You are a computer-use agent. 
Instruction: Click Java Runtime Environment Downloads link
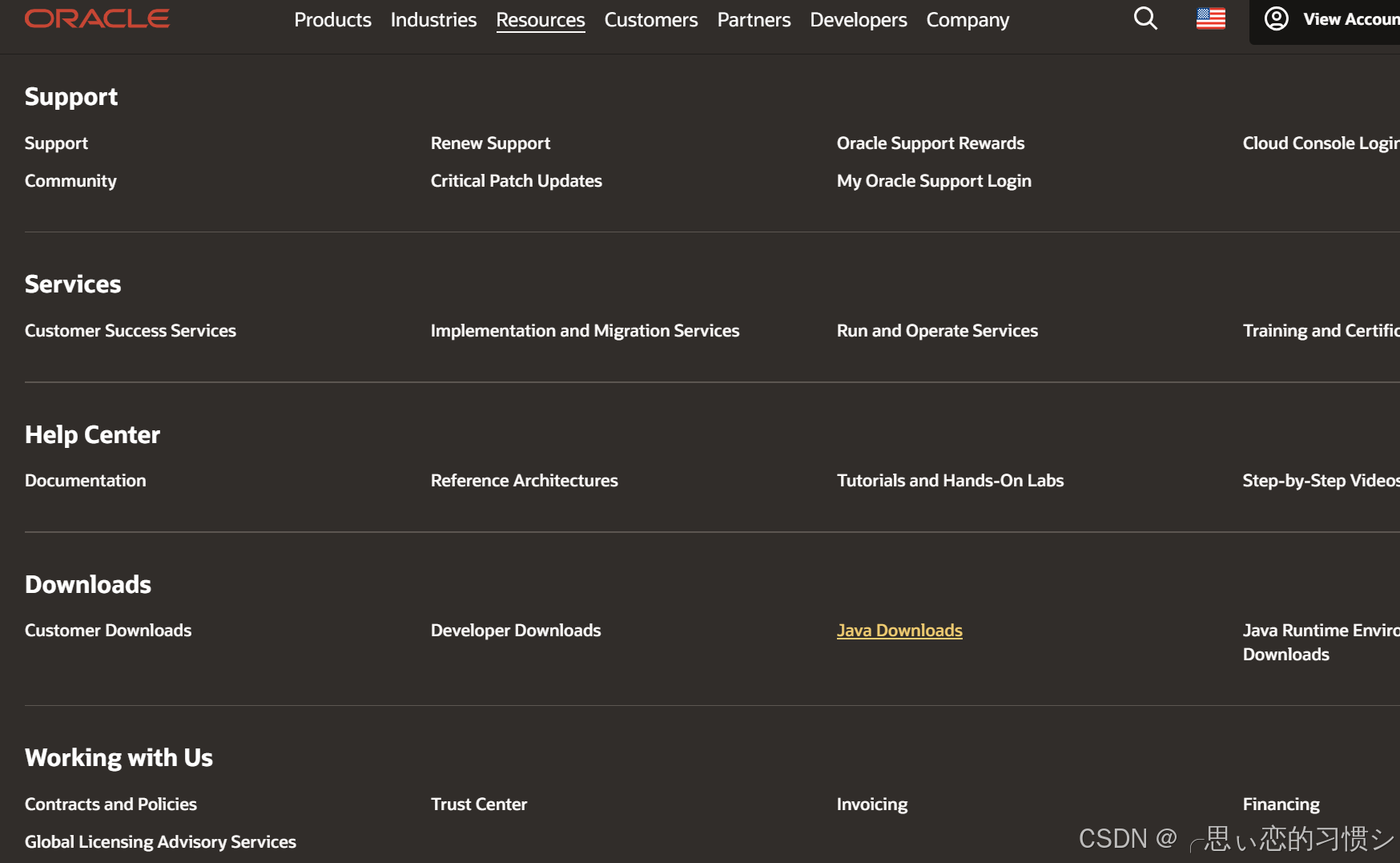click(x=1322, y=643)
